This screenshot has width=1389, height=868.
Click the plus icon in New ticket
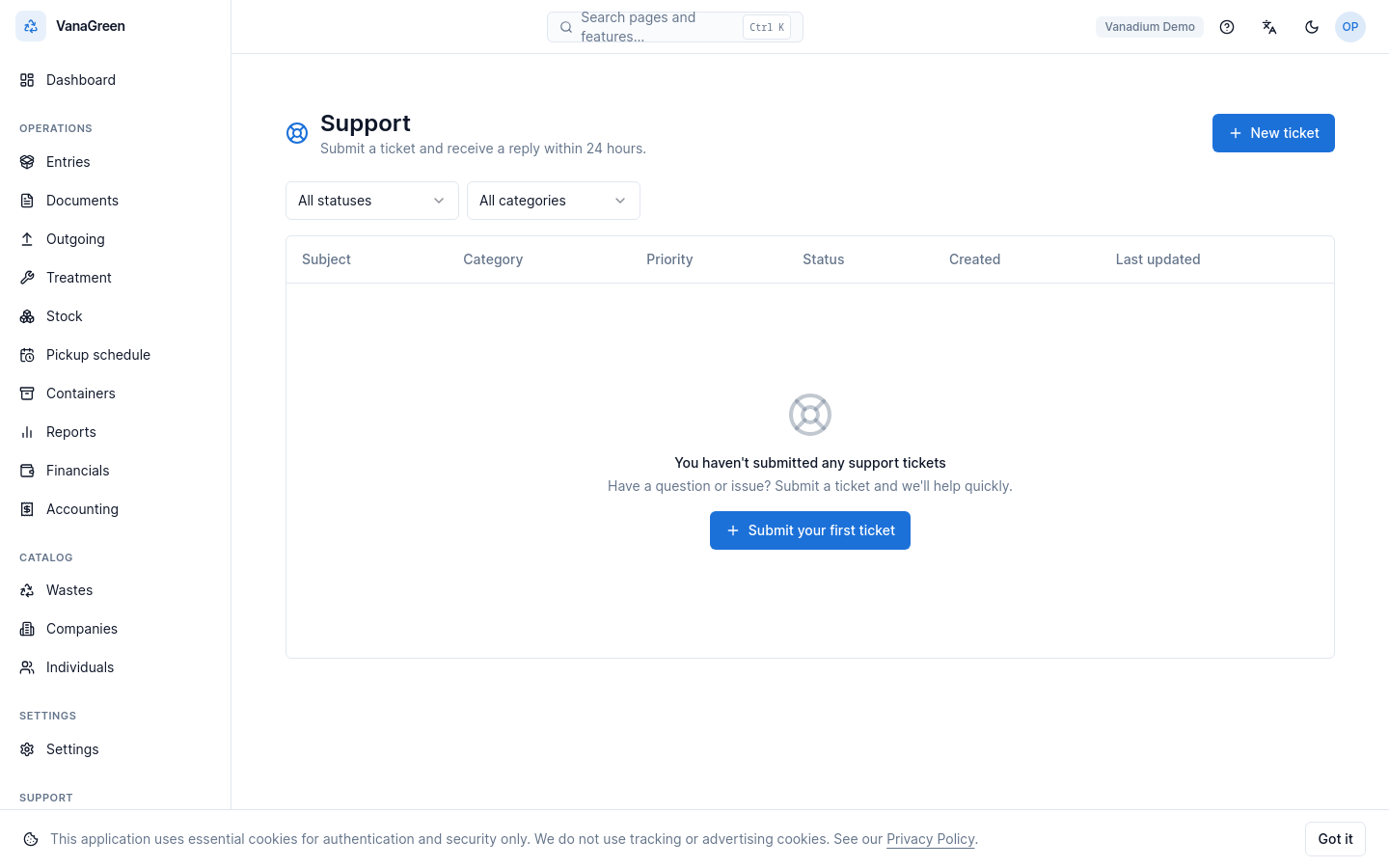[x=1236, y=133]
